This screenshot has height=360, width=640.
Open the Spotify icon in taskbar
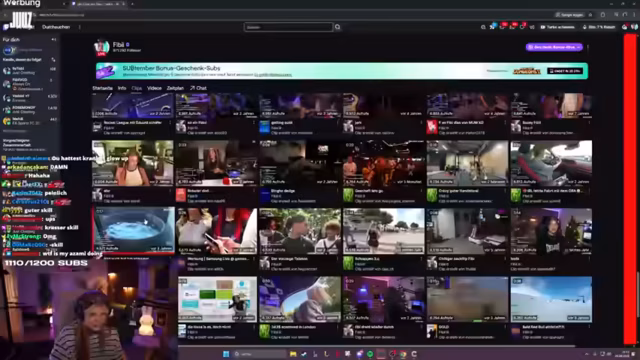click(370, 354)
